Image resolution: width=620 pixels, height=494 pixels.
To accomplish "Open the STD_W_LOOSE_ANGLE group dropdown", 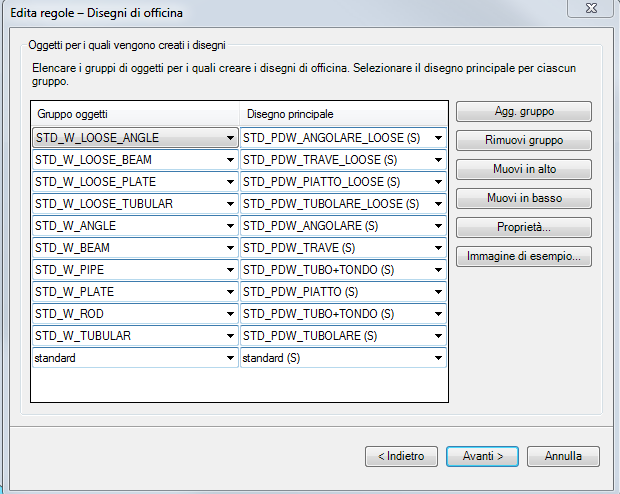I will 230,138.
